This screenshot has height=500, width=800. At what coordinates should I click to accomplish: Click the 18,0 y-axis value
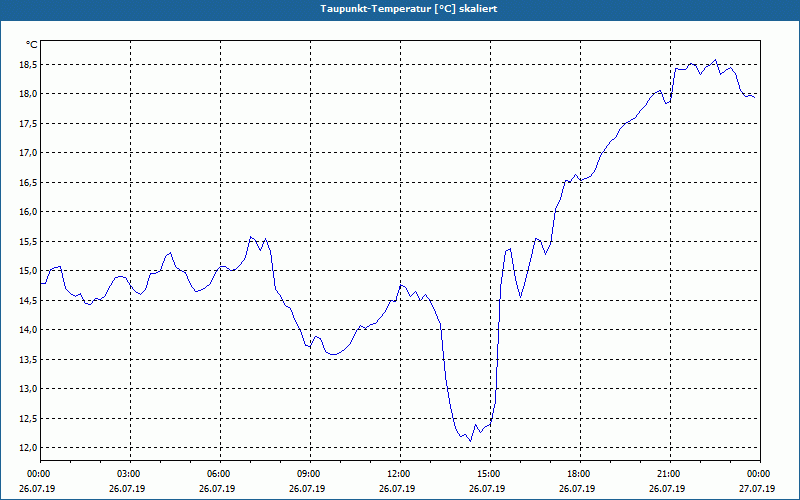[x=29, y=94]
